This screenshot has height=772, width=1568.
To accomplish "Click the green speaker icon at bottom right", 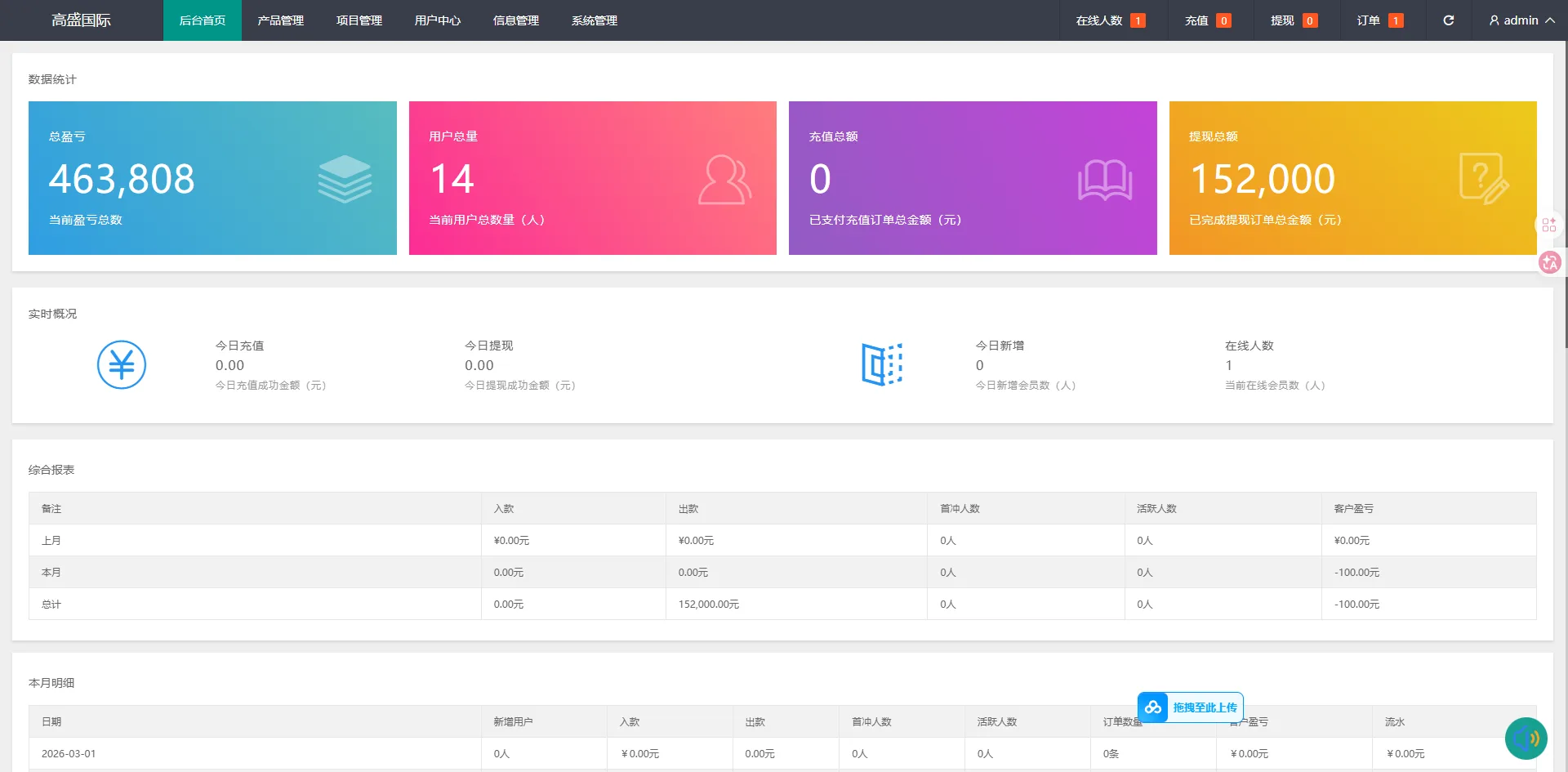I will [1526, 738].
